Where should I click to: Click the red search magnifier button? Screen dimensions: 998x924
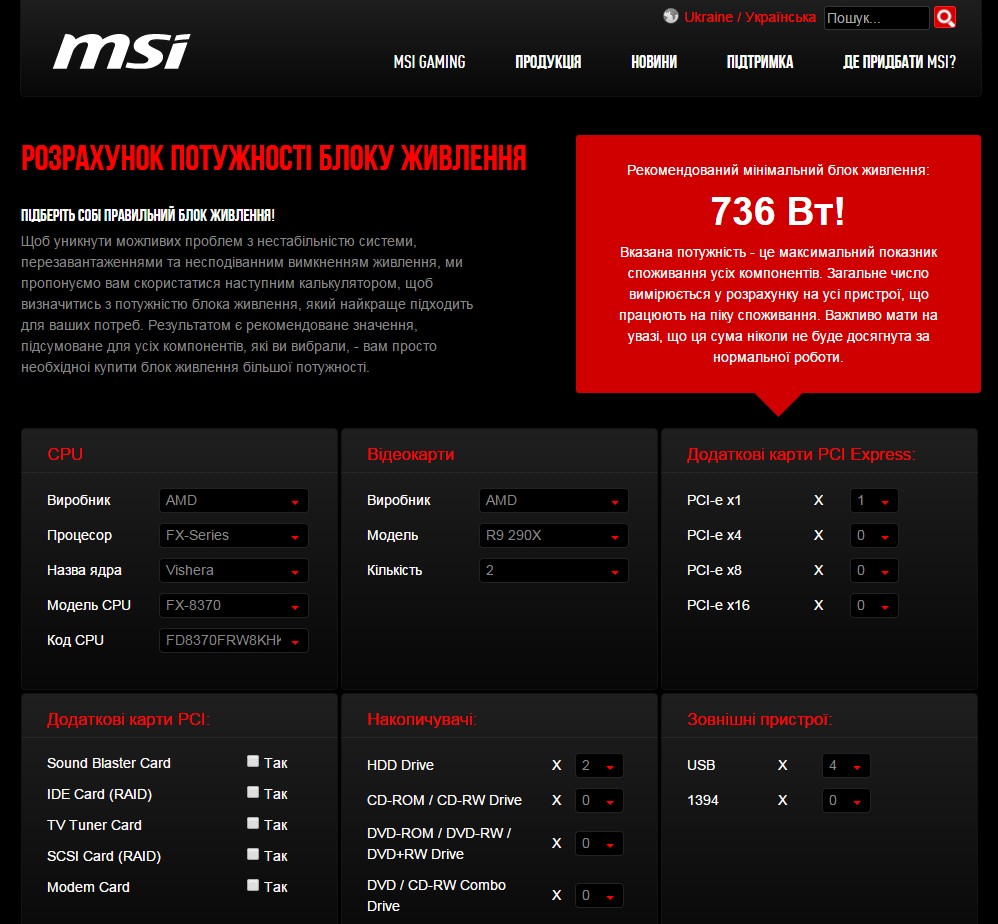click(945, 17)
